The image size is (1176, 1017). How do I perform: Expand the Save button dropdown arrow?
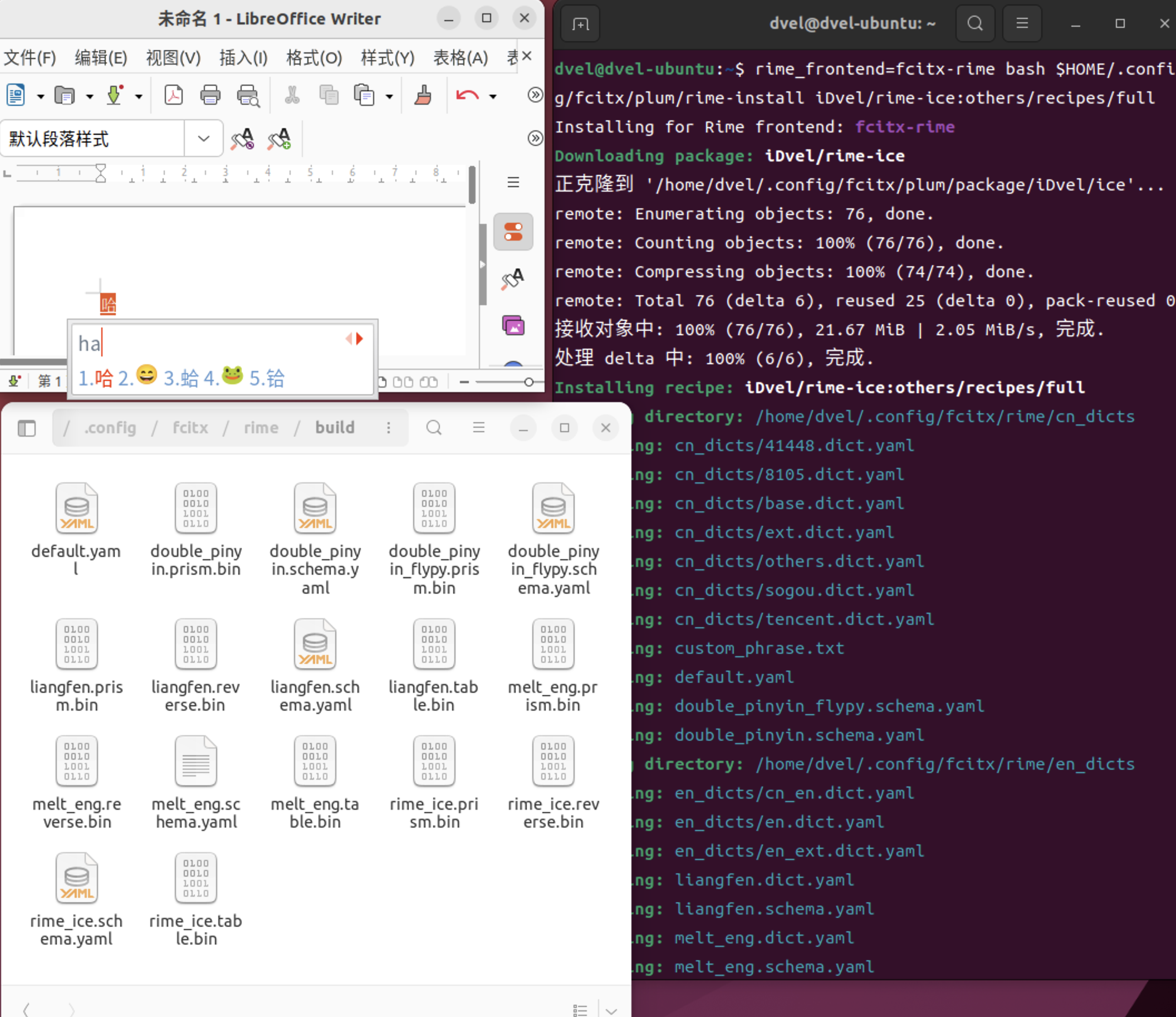tap(139, 96)
